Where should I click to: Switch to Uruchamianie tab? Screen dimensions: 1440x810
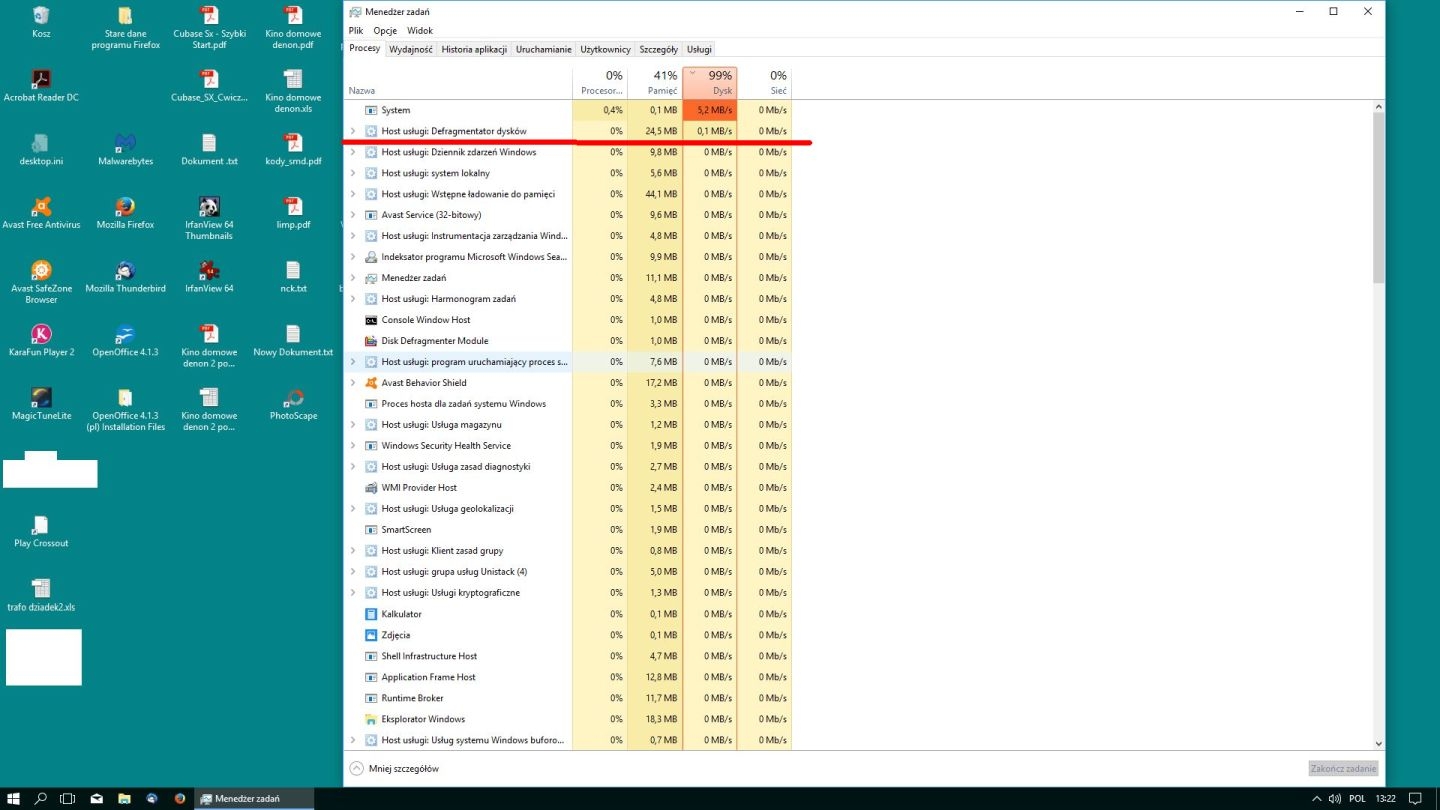[544, 49]
